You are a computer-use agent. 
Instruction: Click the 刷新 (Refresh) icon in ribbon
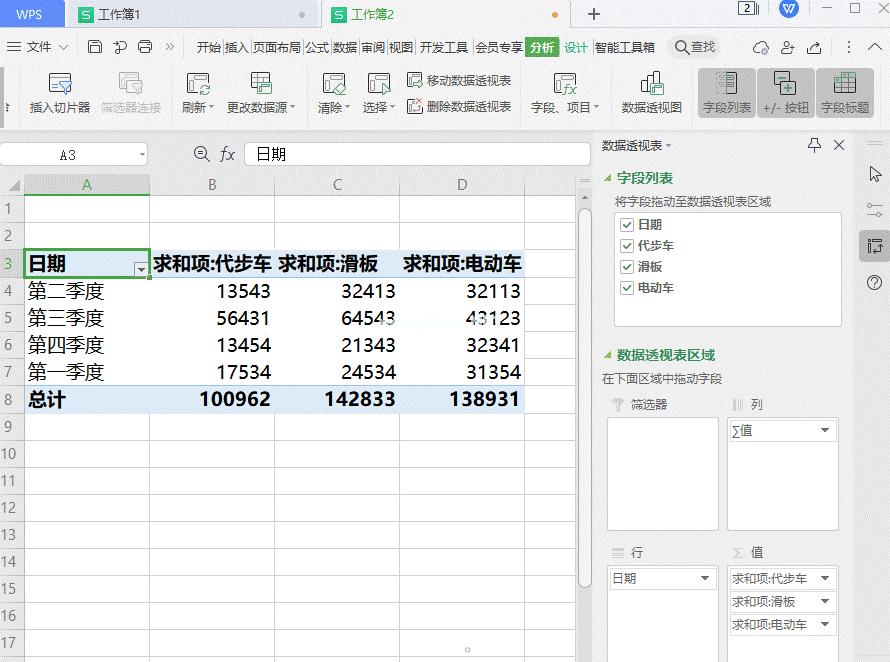coord(197,84)
